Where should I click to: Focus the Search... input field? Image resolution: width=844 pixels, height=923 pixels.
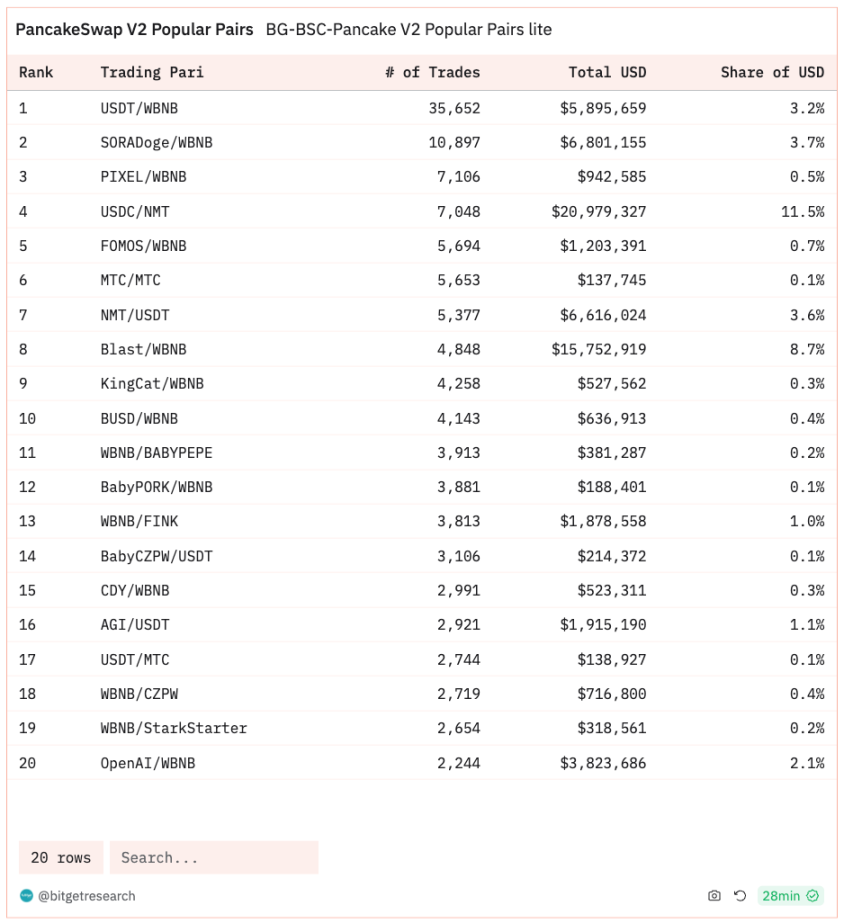[x=214, y=857]
